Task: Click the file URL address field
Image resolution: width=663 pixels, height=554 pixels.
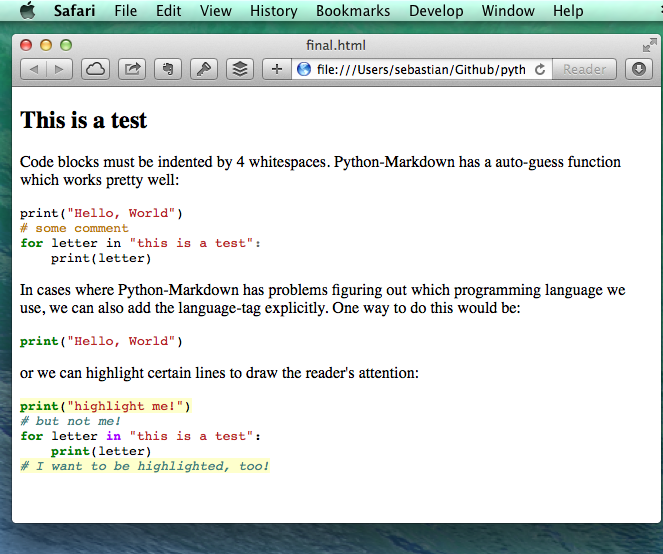Action: click(x=420, y=69)
